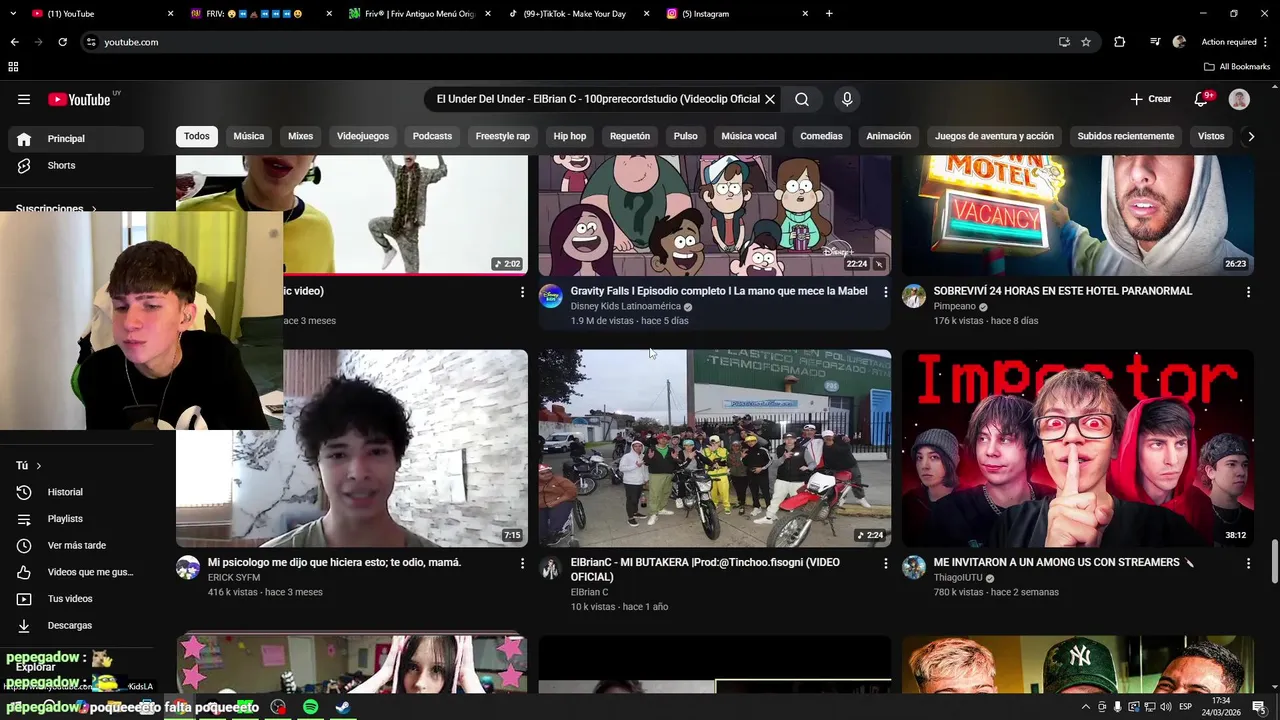Close the FRIV browser tab
The image size is (1280, 720).
[x=330, y=14]
